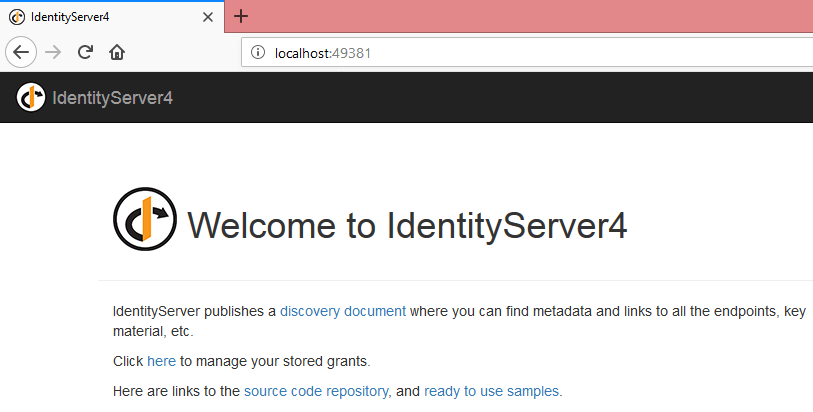Viewport: 813px width, 412px height.
Task: Click the address bar showing localhost:49381
Action: 527,52
